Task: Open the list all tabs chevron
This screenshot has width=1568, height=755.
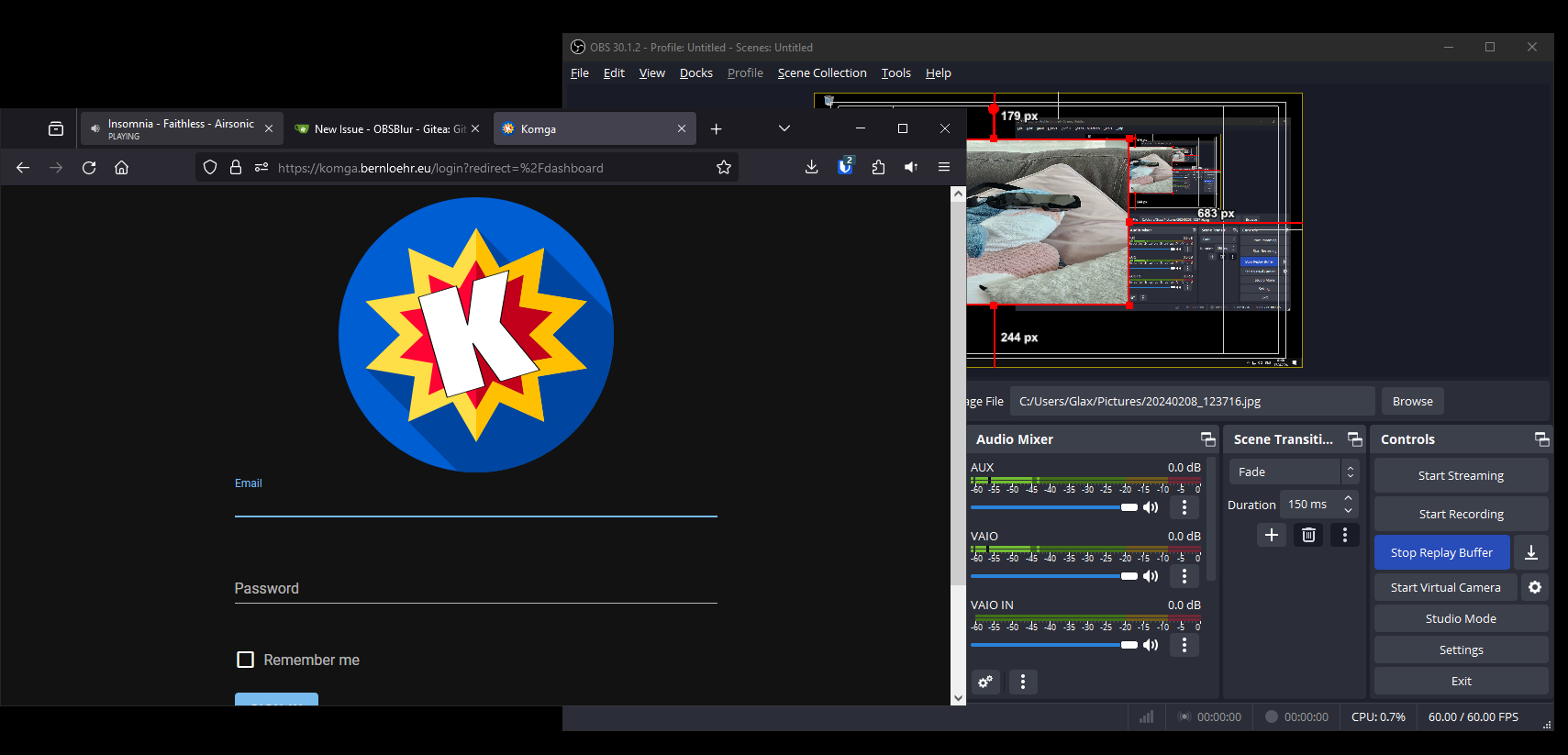Action: [x=784, y=128]
